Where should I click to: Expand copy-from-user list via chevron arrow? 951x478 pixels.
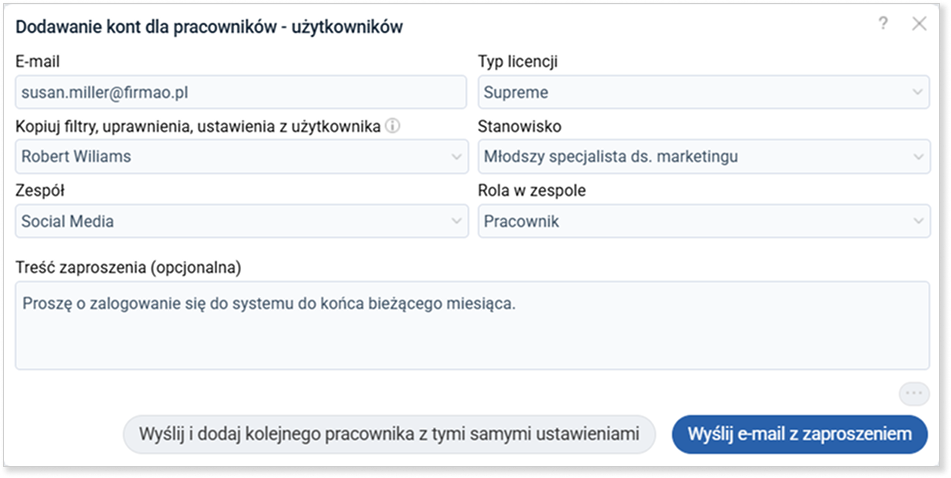(457, 157)
